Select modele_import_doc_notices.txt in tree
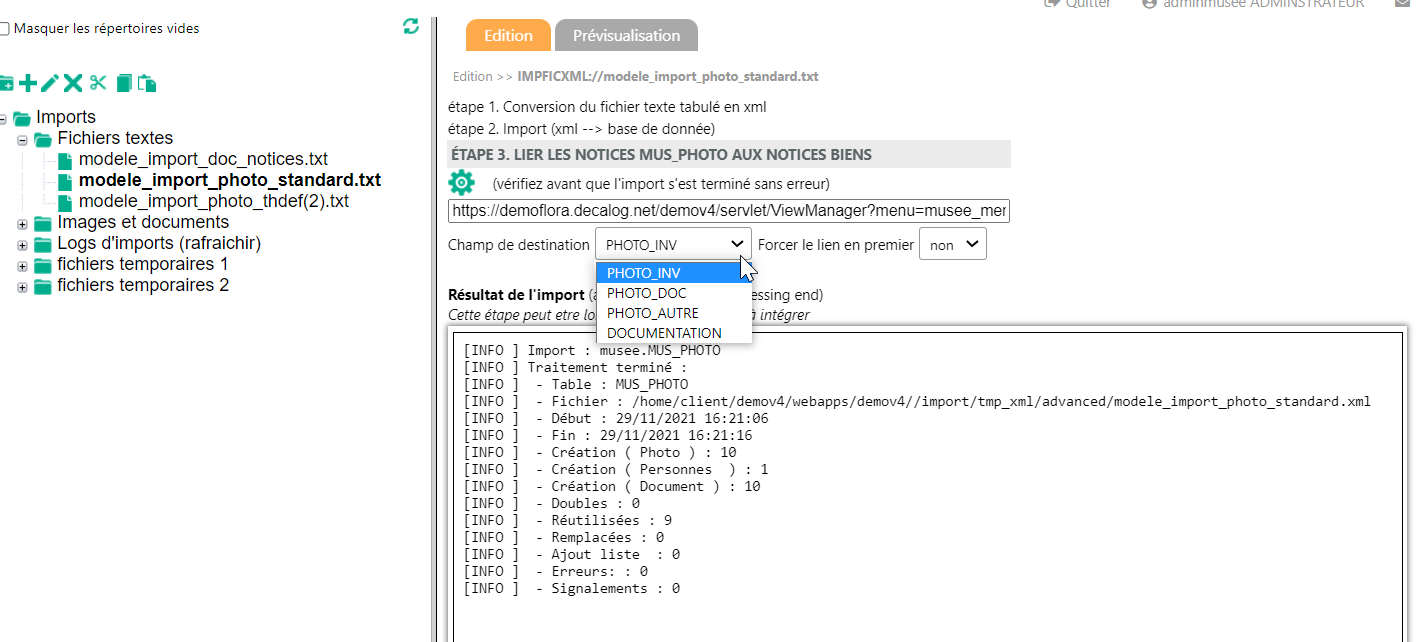This screenshot has height=642, width=1420. coord(203,160)
